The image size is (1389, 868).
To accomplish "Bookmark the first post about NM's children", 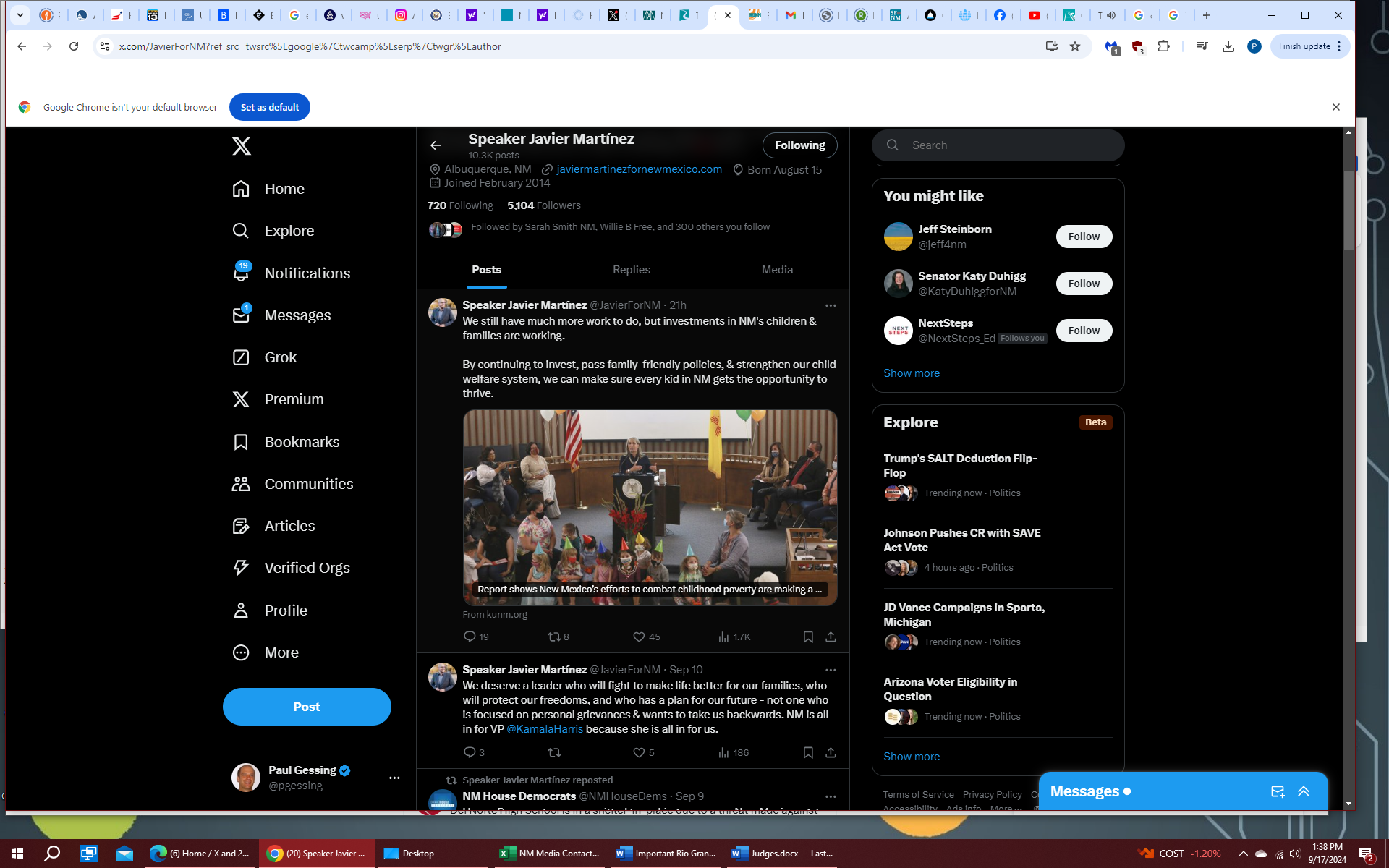I will (x=808, y=637).
